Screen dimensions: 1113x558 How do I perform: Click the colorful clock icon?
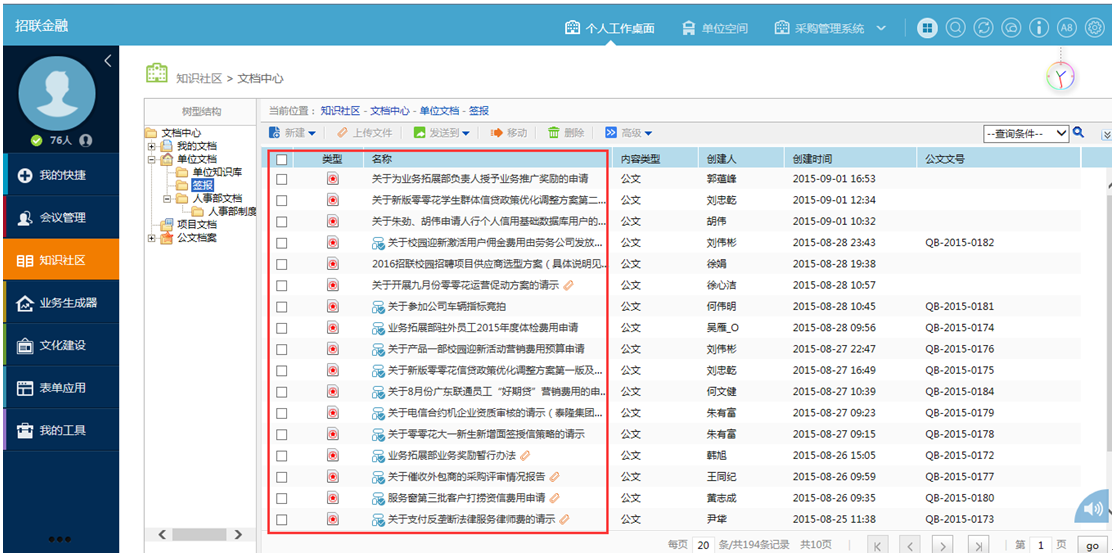[x=1061, y=77]
